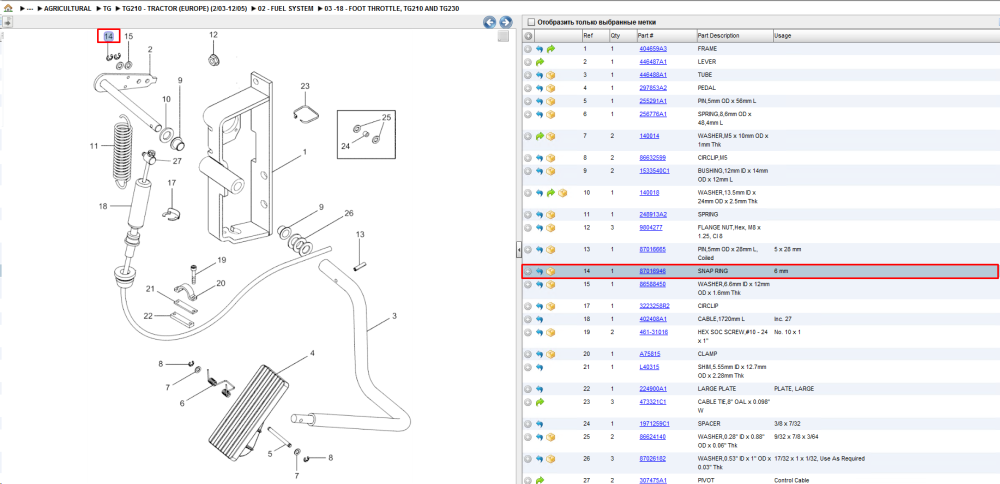
Task: Open AGRICULTURAL breadcrumb
Action: point(68,9)
